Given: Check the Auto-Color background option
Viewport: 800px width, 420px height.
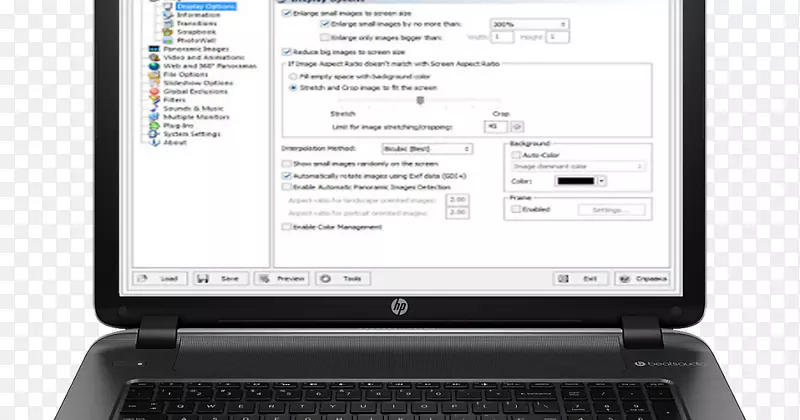Looking at the screenshot, I should 516,155.
